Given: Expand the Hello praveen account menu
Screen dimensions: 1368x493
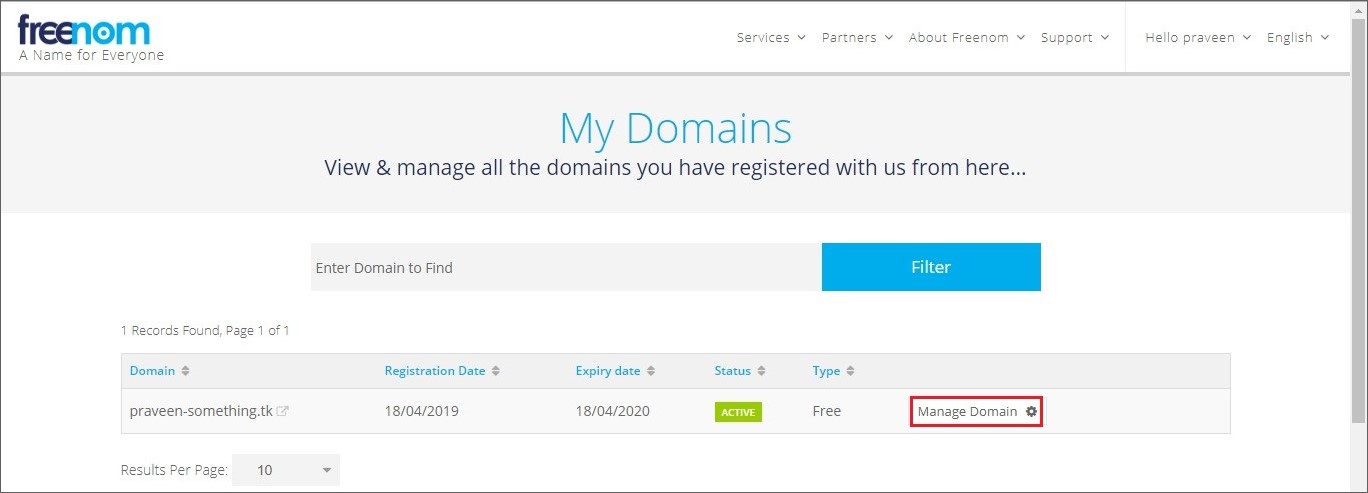Looking at the screenshot, I should (1198, 37).
